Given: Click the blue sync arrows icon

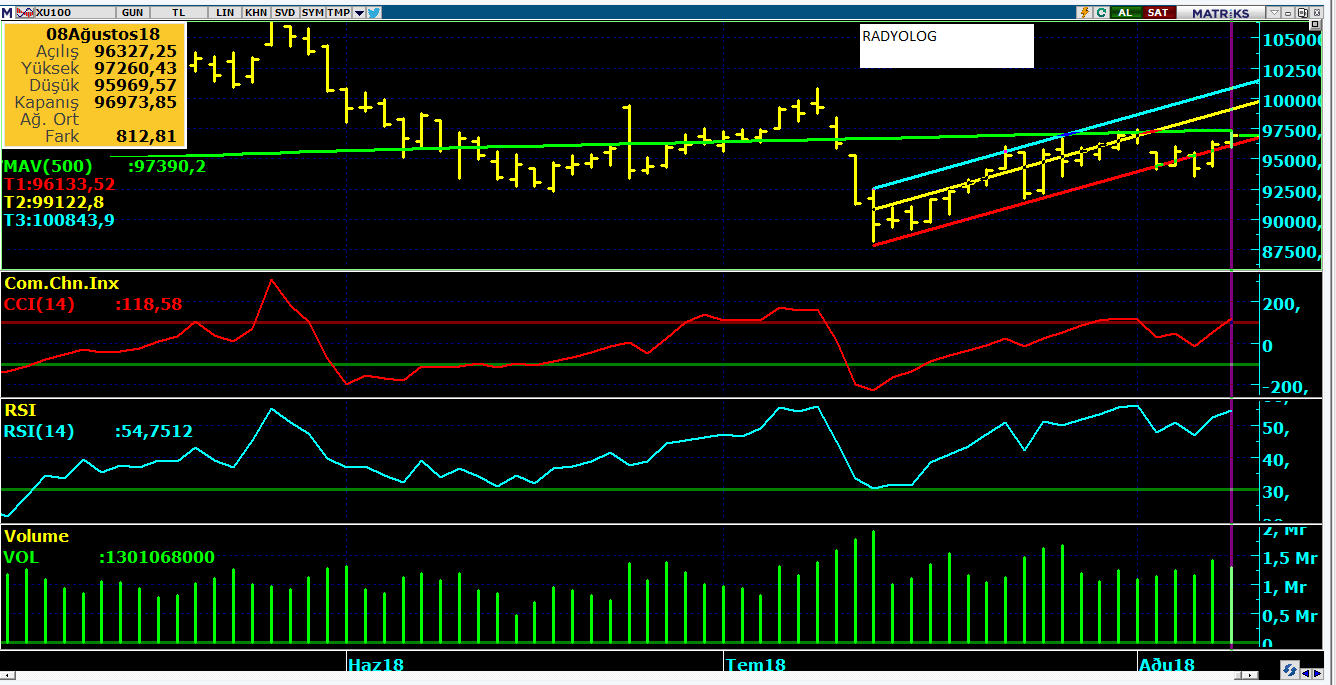Looking at the screenshot, I should 1290,669.
